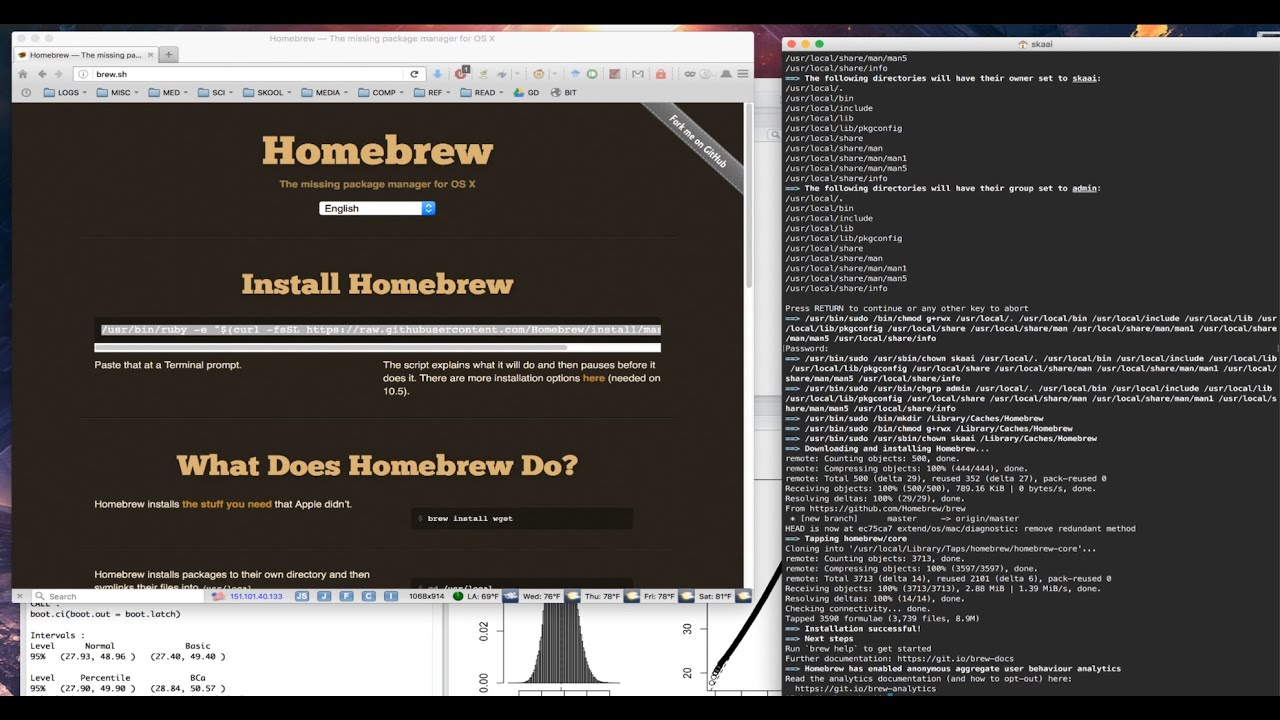Open the Firefox hamburger menu
1280x720 pixels.
coord(742,74)
